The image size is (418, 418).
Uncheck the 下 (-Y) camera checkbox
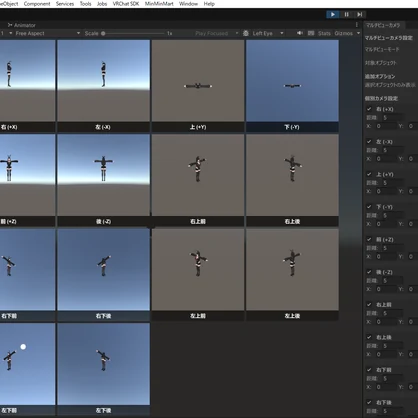(369, 207)
